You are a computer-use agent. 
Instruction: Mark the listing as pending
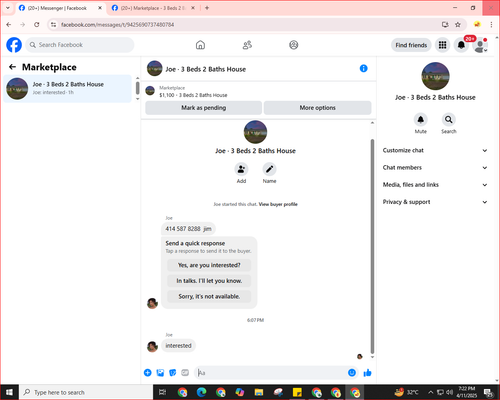click(x=203, y=108)
